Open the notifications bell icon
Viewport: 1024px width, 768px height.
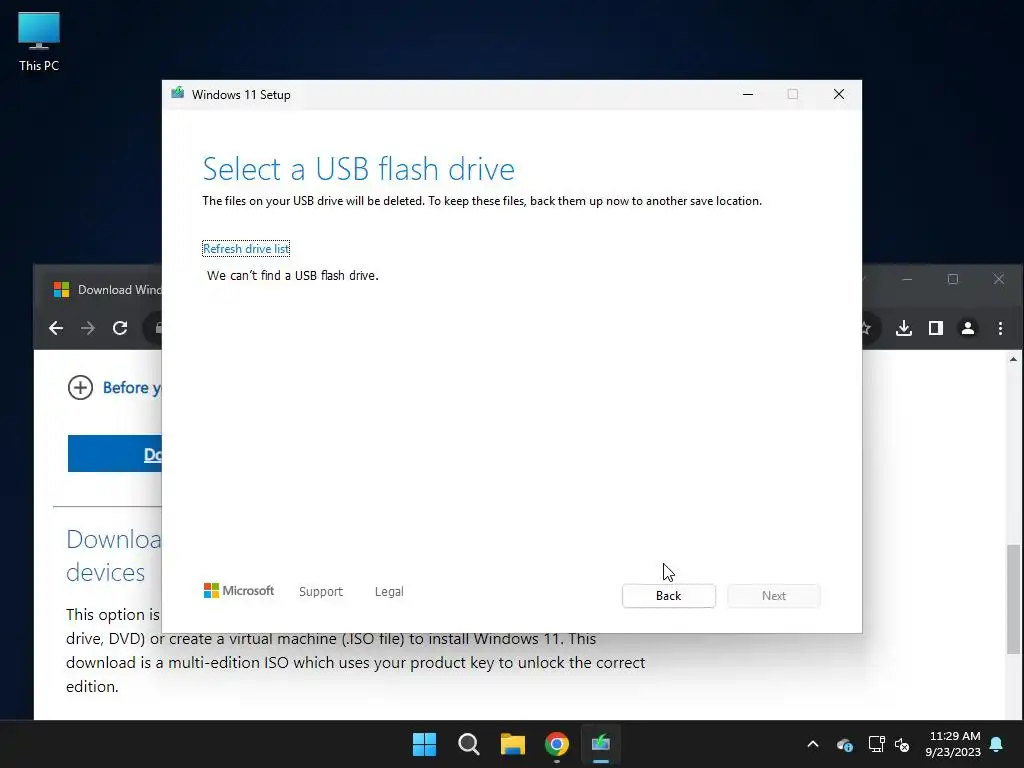(997, 744)
